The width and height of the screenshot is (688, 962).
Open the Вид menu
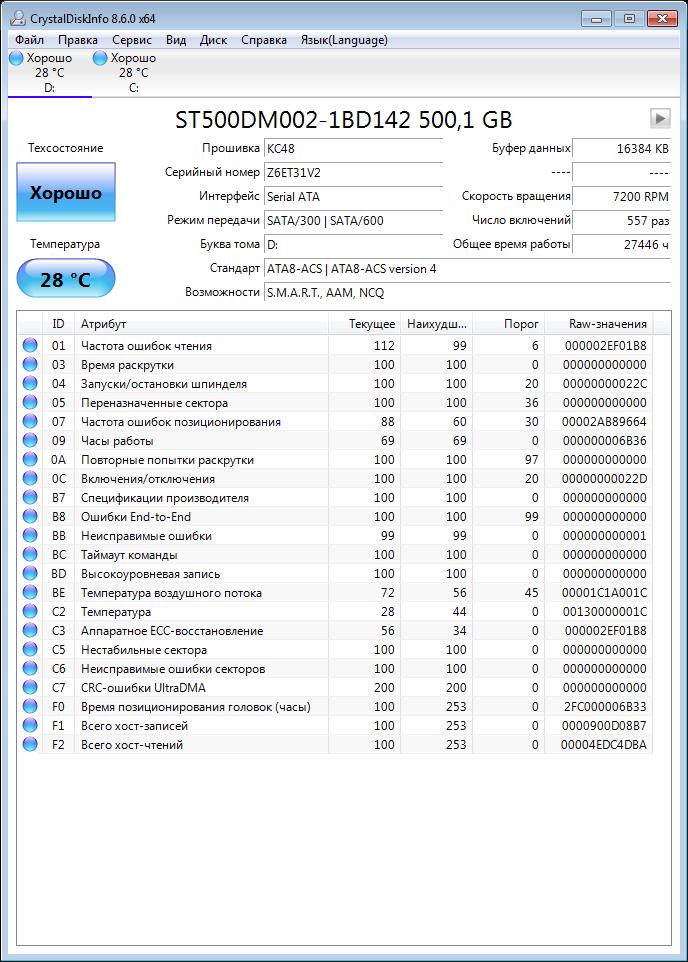pos(176,40)
